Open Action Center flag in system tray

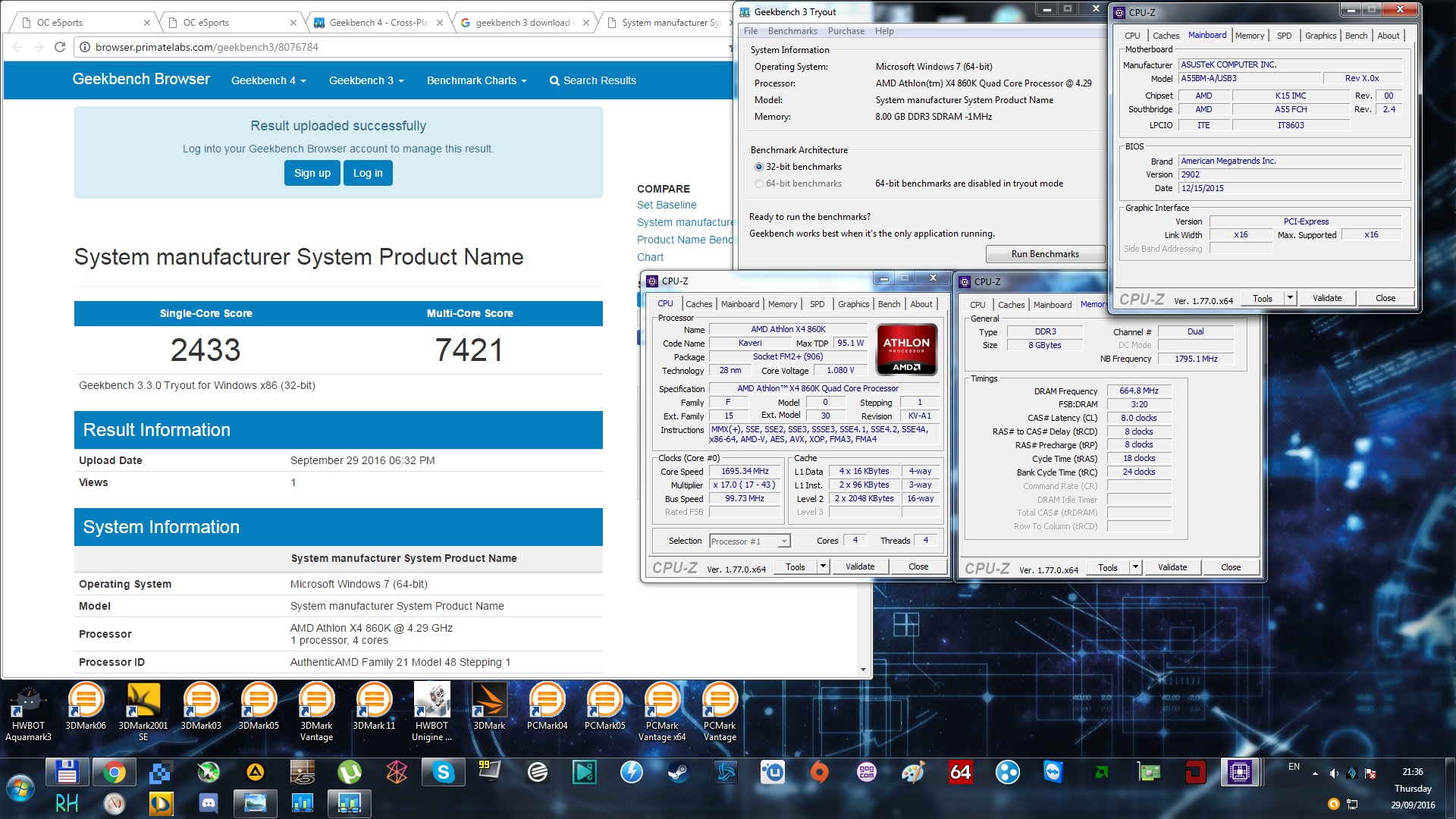point(1370,773)
